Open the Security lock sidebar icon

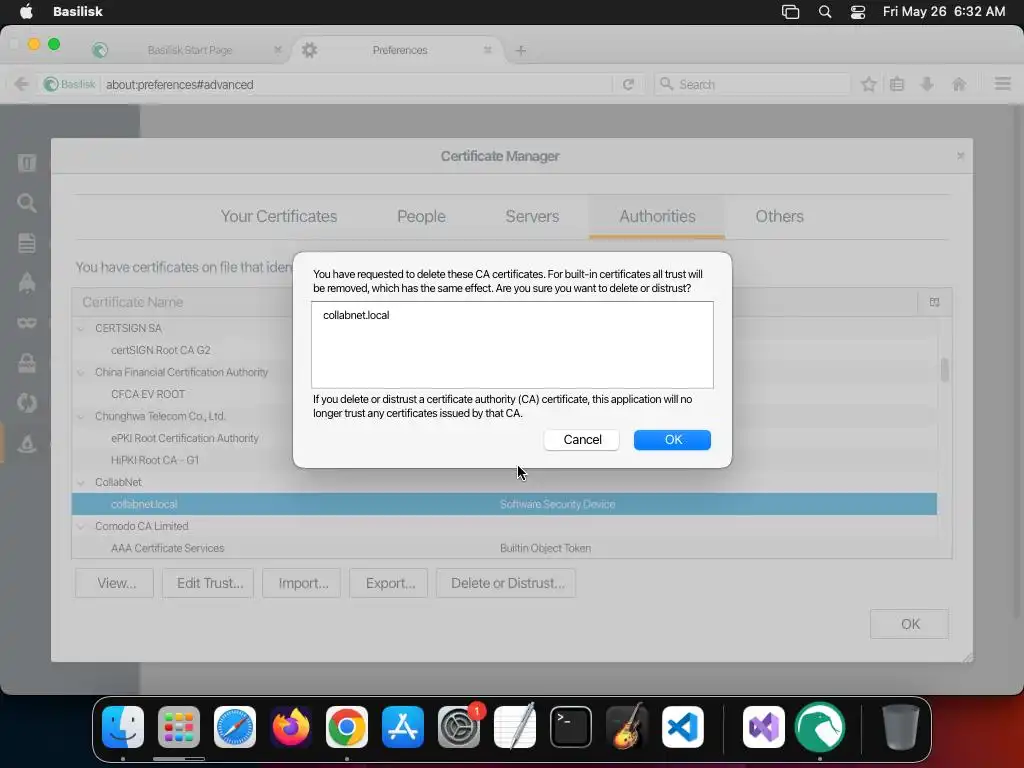point(27,363)
